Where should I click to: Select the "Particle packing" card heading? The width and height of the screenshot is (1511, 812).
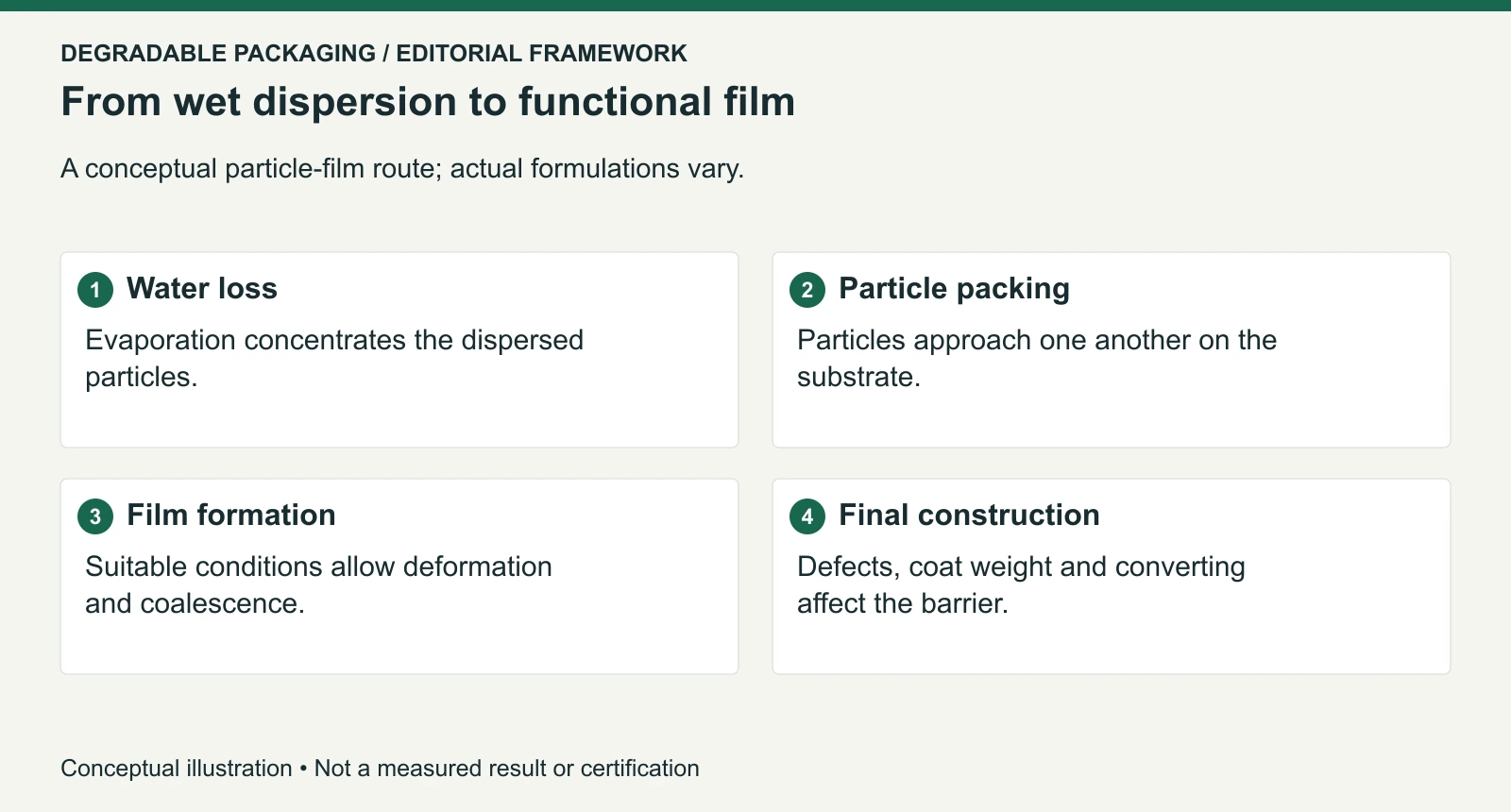[x=954, y=288]
